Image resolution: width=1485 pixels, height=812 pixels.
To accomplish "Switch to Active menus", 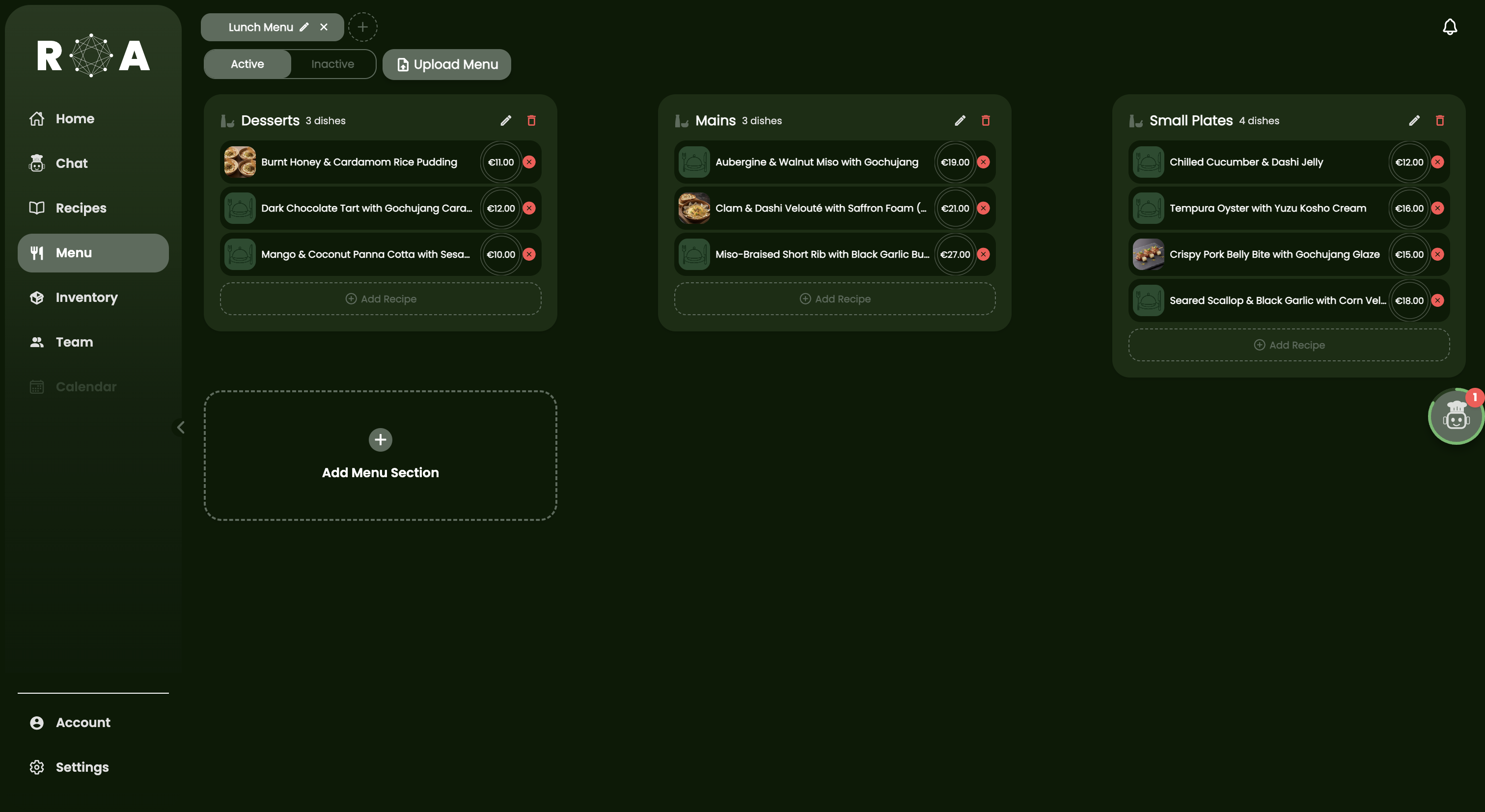I will (247, 64).
